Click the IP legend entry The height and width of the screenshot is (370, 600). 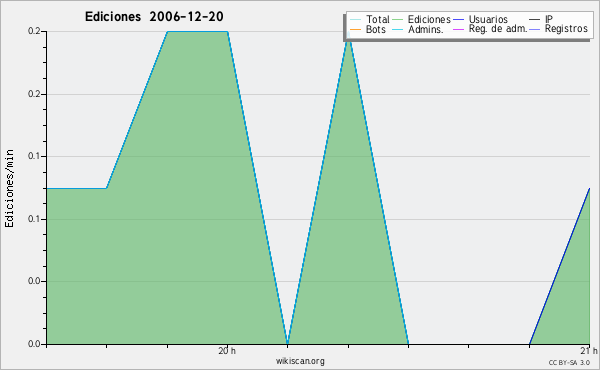point(541,19)
